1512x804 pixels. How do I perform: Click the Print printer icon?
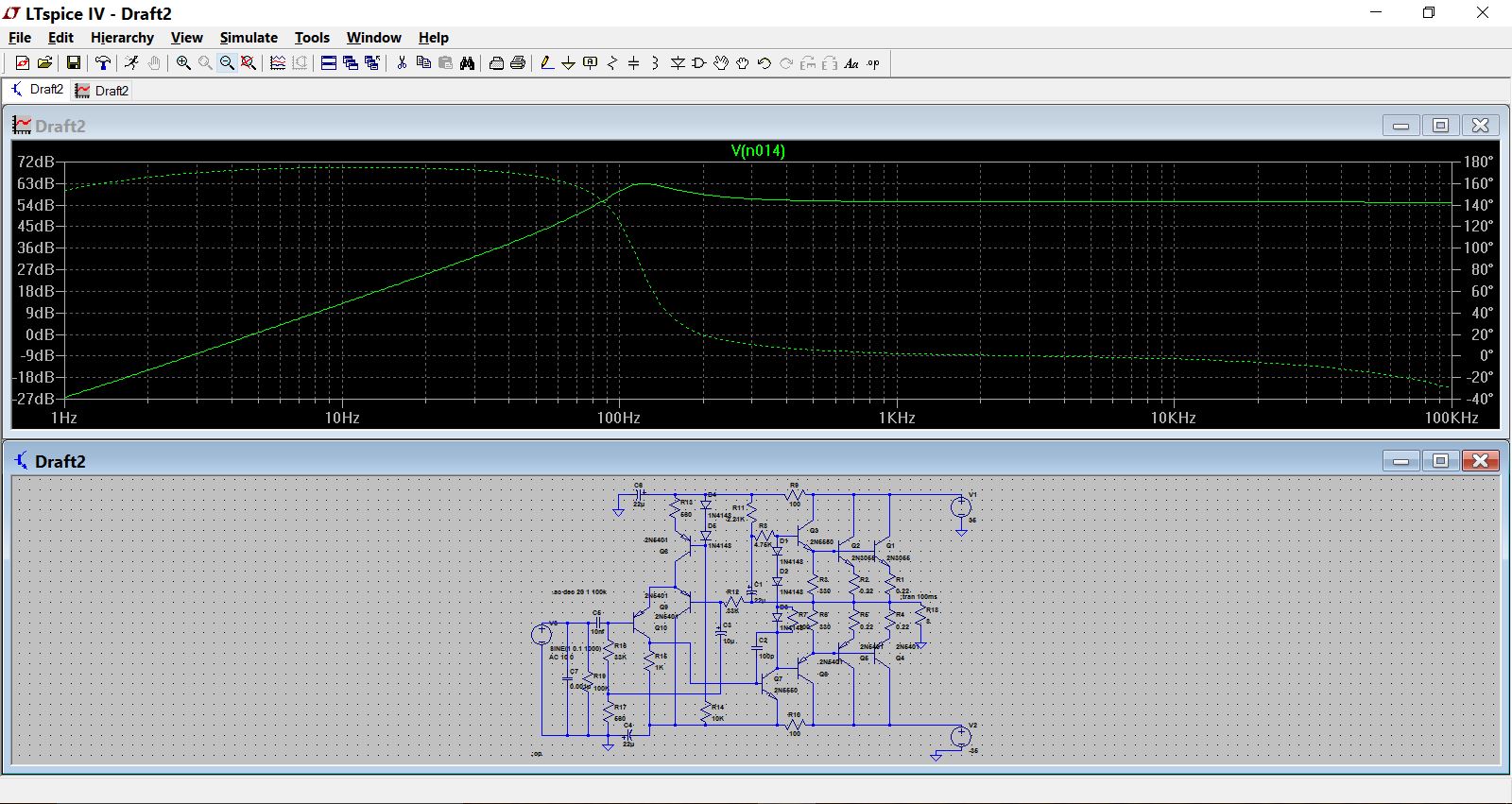tap(518, 63)
